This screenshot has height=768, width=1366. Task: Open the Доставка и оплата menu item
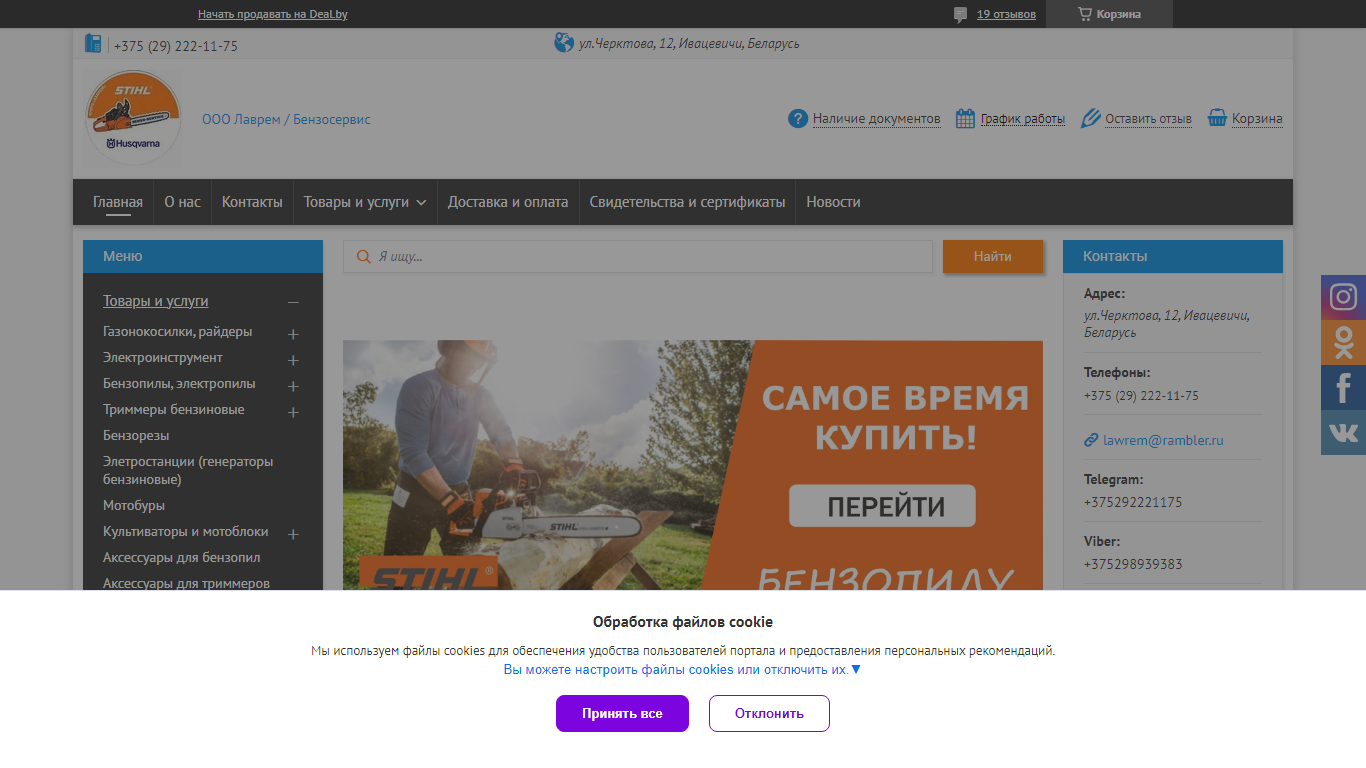[x=508, y=202]
